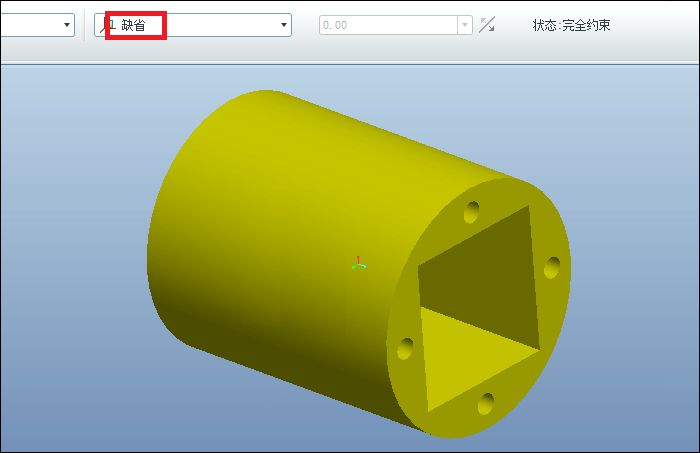Click the flip constraint orientation icon
Viewport: 700px width, 453px height.
(x=487, y=25)
